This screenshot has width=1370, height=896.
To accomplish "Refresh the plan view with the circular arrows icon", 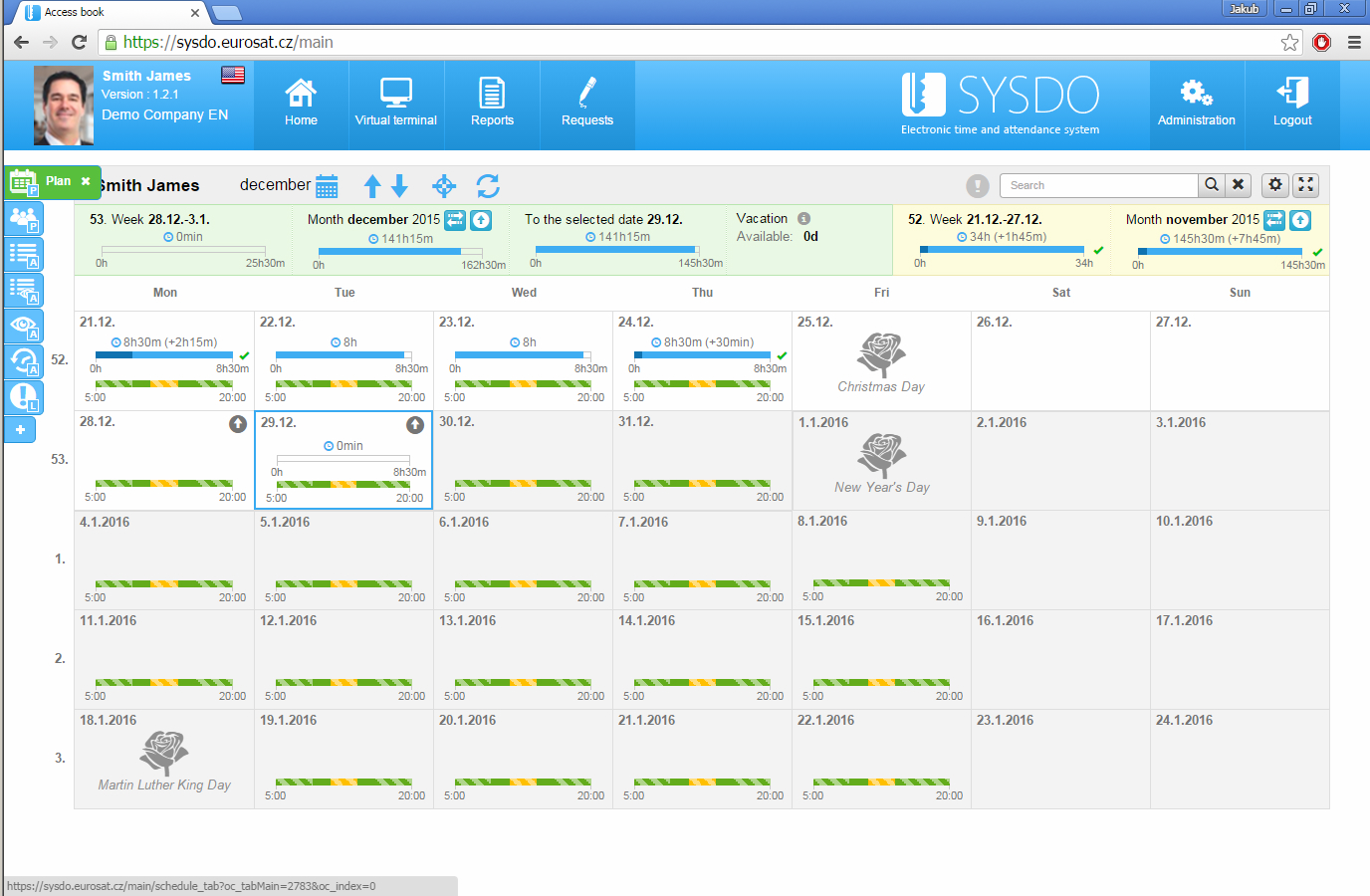I will coord(487,185).
